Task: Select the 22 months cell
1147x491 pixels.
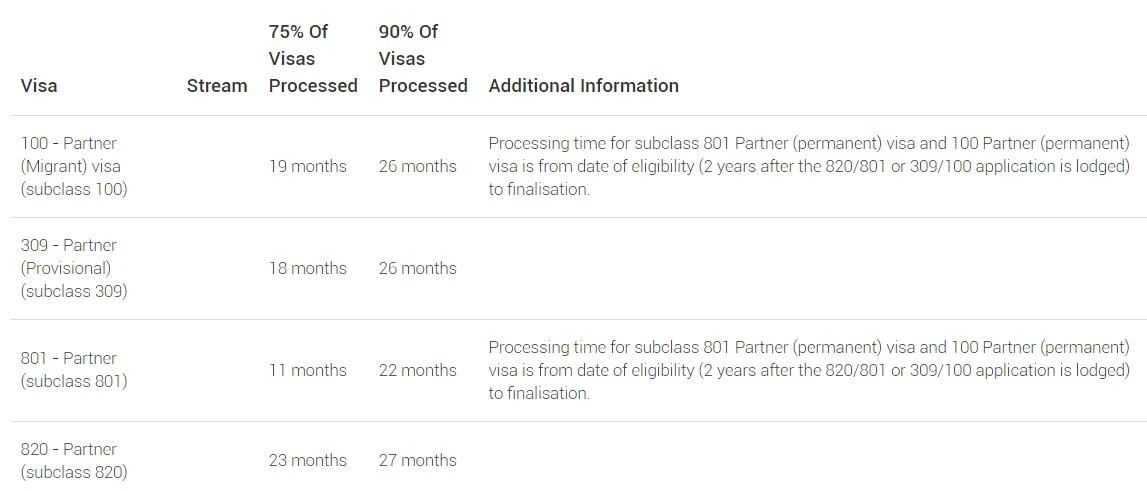Action: tap(418, 370)
